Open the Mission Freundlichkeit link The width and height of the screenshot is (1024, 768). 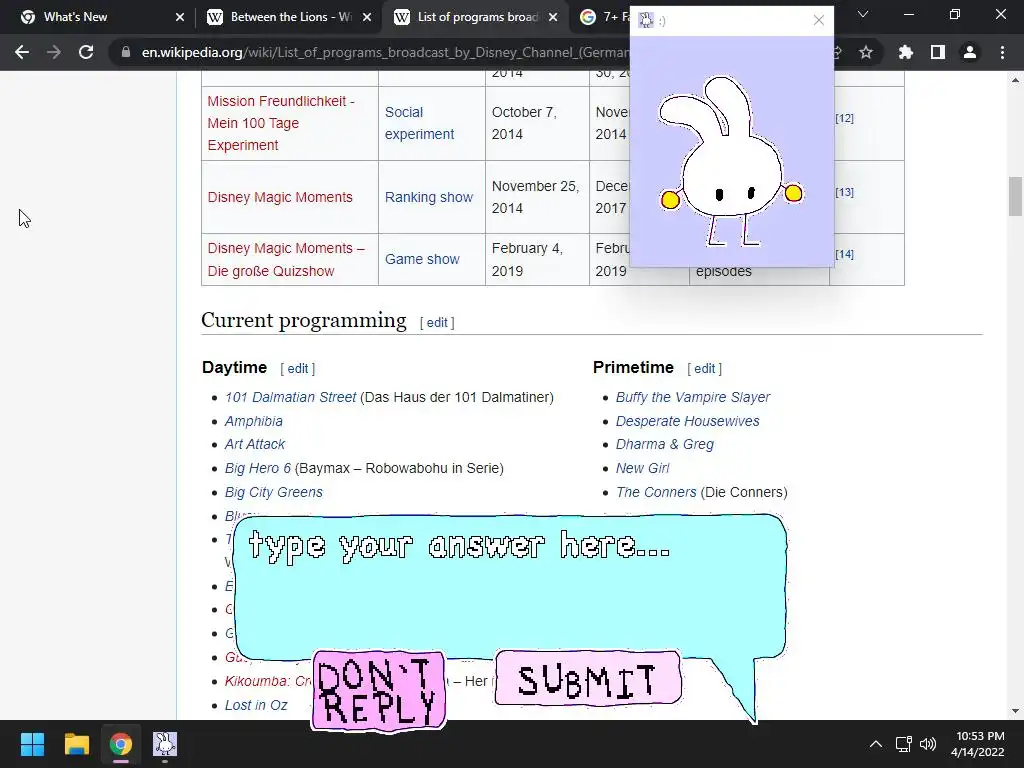pyautogui.click(x=281, y=123)
